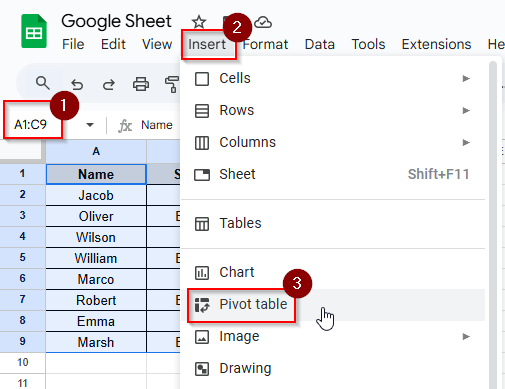This screenshot has height=389, width=505.
Task: Select the row 9 header
Action: (x=22, y=342)
